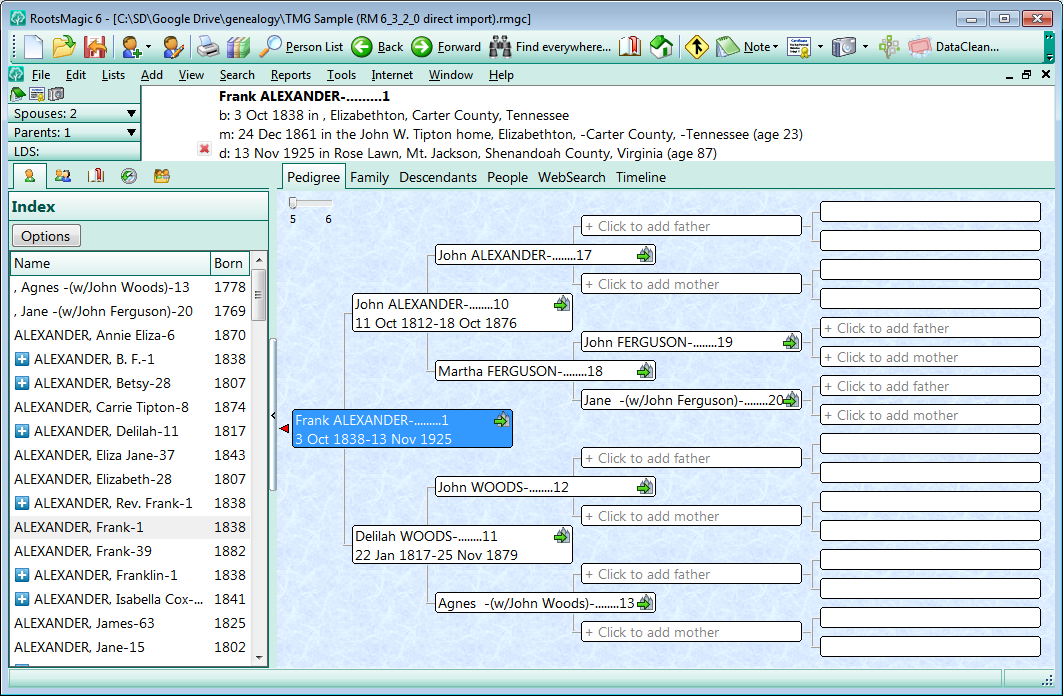Click index scrollbar down arrow
Image resolution: width=1063 pixels, height=696 pixels.
[259, 657]
